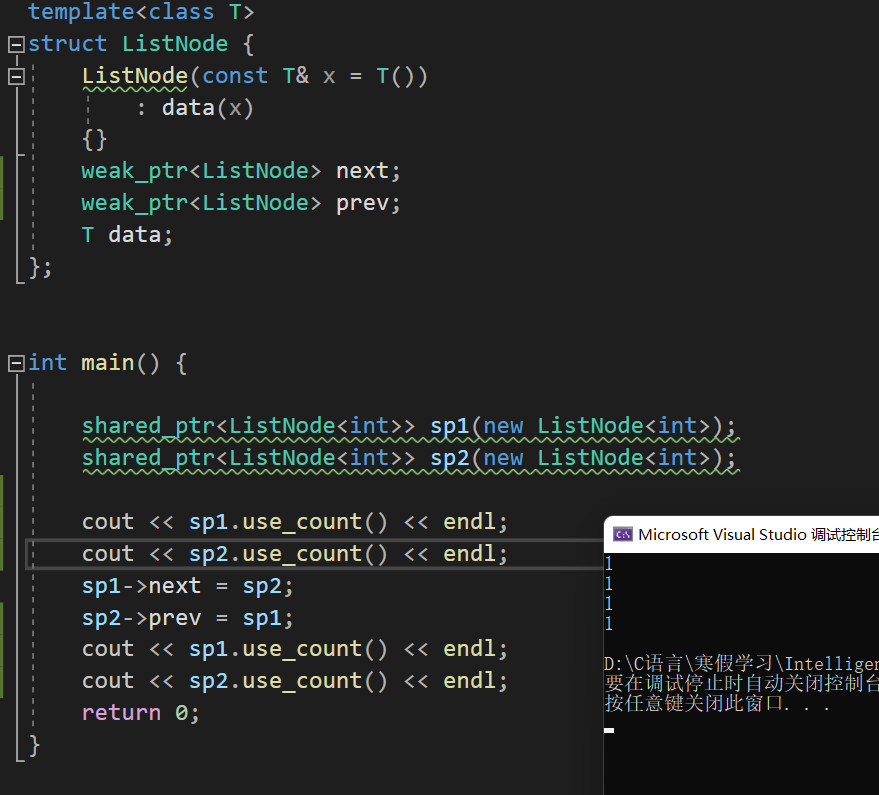
Task: Click the console window's CS icon
Action: point(621,533)
